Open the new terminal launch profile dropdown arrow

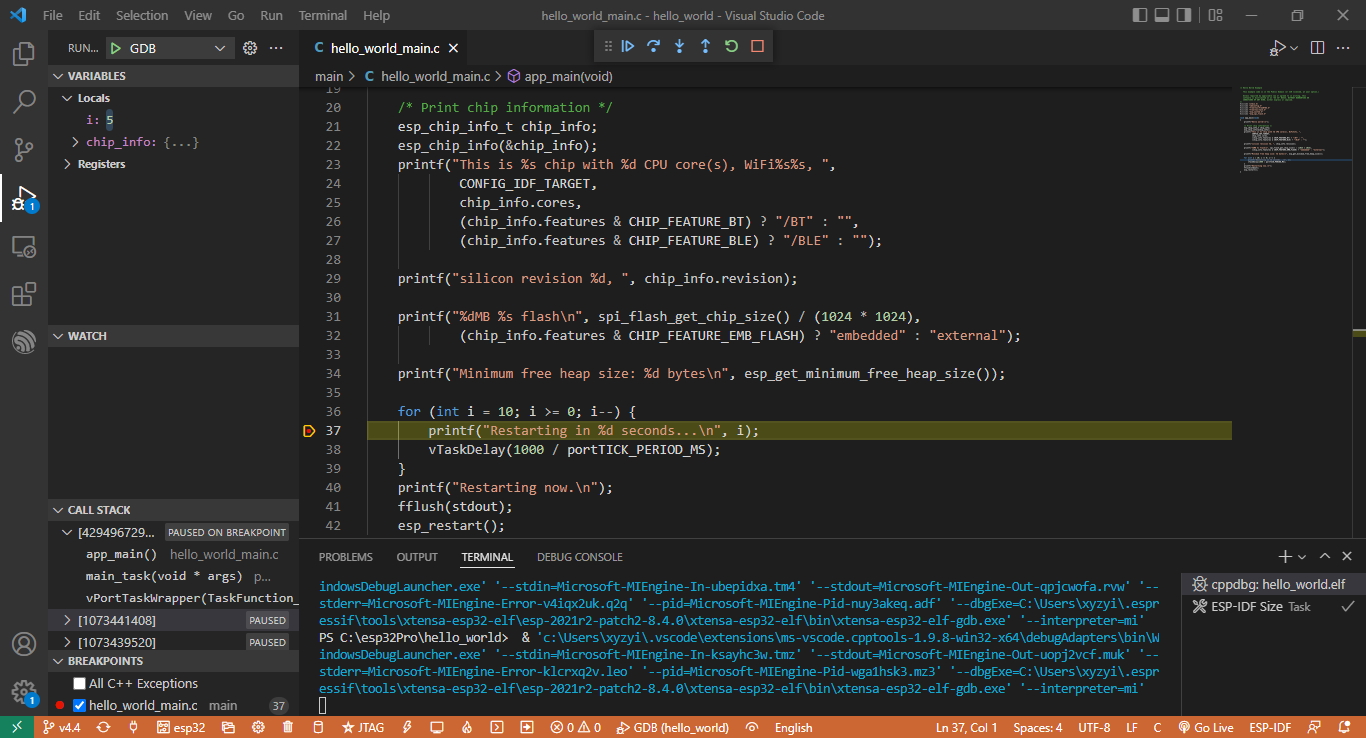[x=1302, y=557]
